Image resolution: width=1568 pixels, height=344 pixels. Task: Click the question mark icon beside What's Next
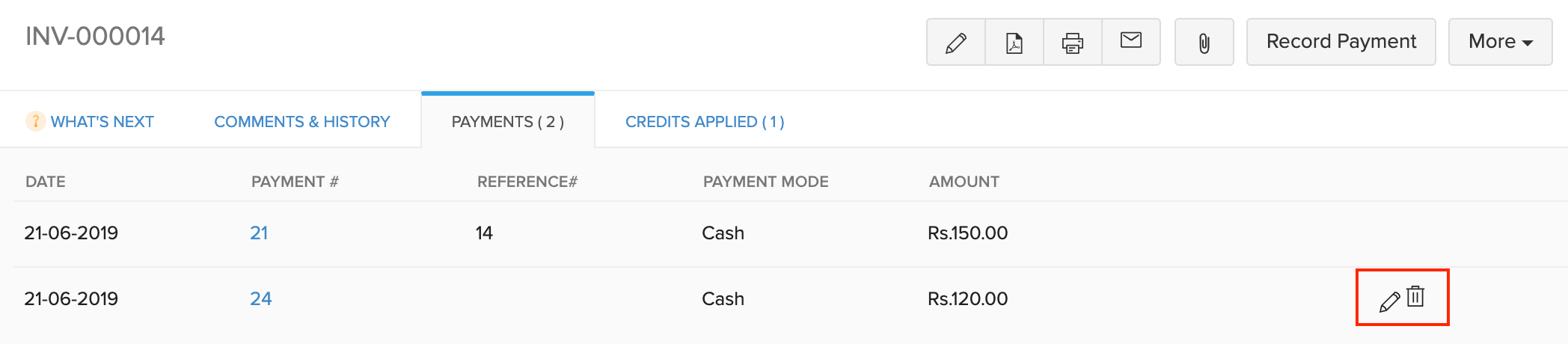pyautogui.click(x=35, y=121)
